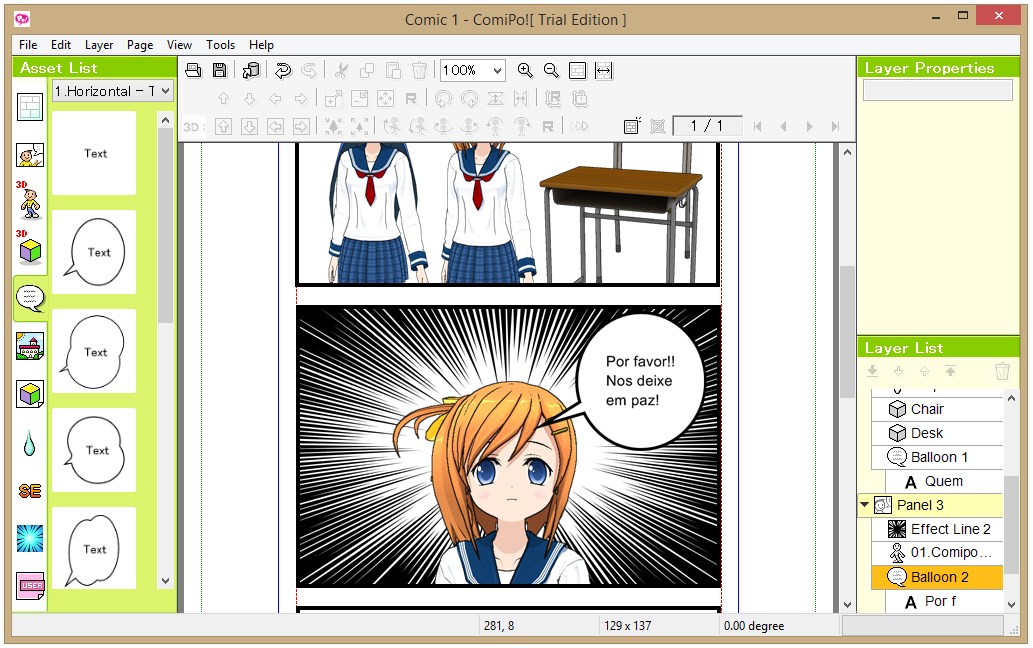The width and height of the screenshot is (1033, 648).
Task: Open the 1.Horizontal asset type dropdown
Action: click(x=111, y=91)
